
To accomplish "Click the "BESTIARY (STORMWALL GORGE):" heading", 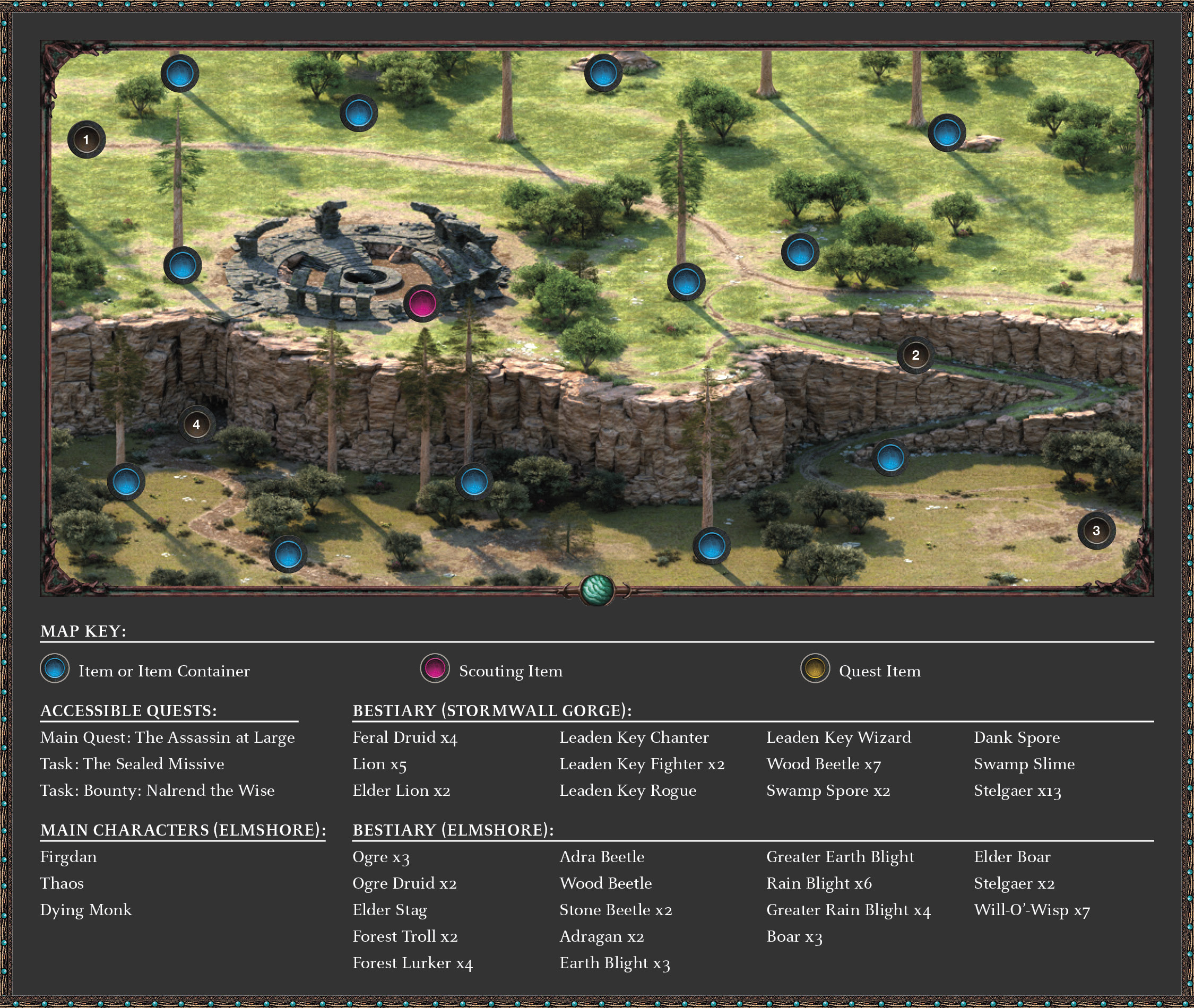I will pos(492,710).
